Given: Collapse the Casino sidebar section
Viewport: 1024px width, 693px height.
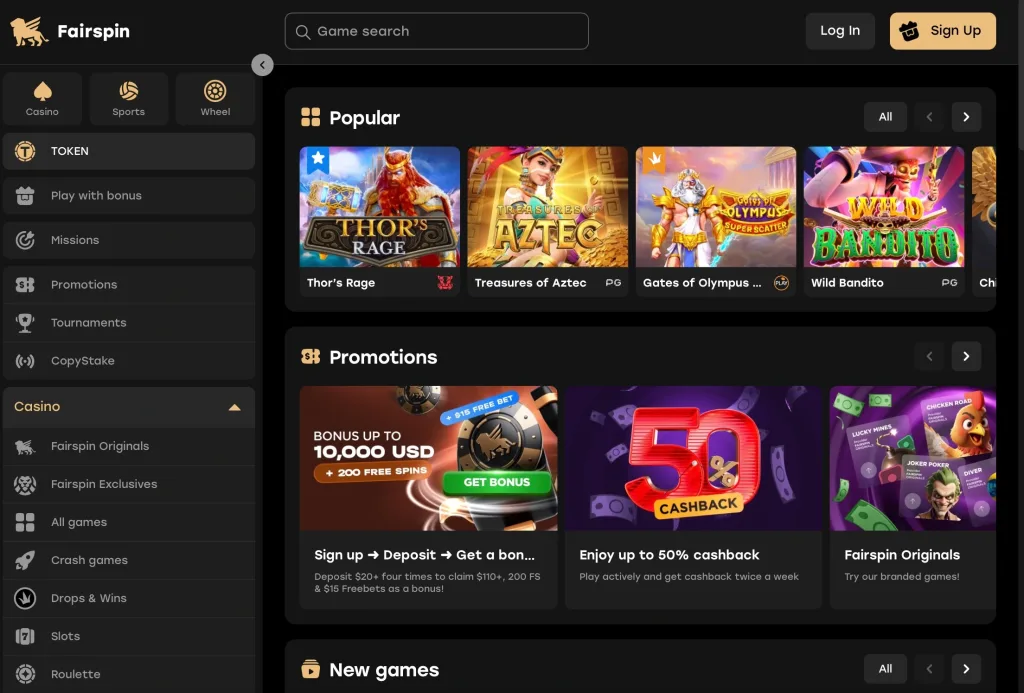Looking at the screenshot, I should (234, 408).
